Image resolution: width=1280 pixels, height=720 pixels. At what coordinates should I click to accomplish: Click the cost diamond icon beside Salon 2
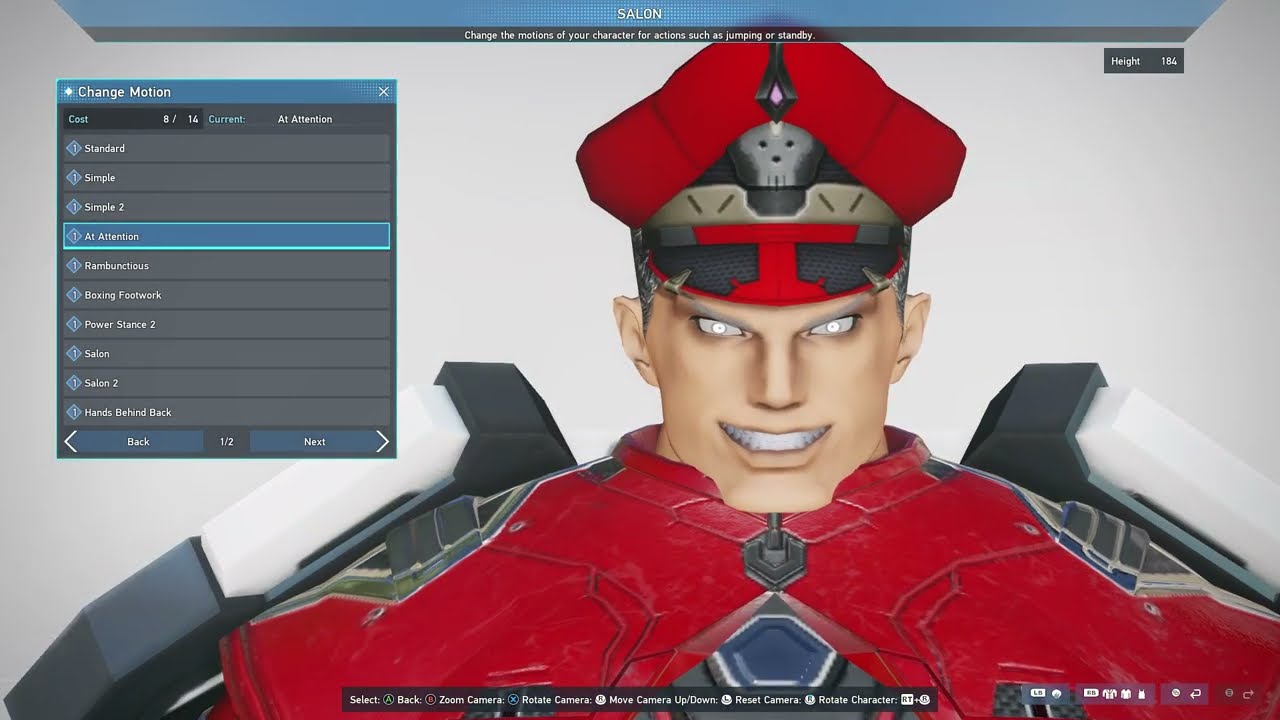(74, 383)
